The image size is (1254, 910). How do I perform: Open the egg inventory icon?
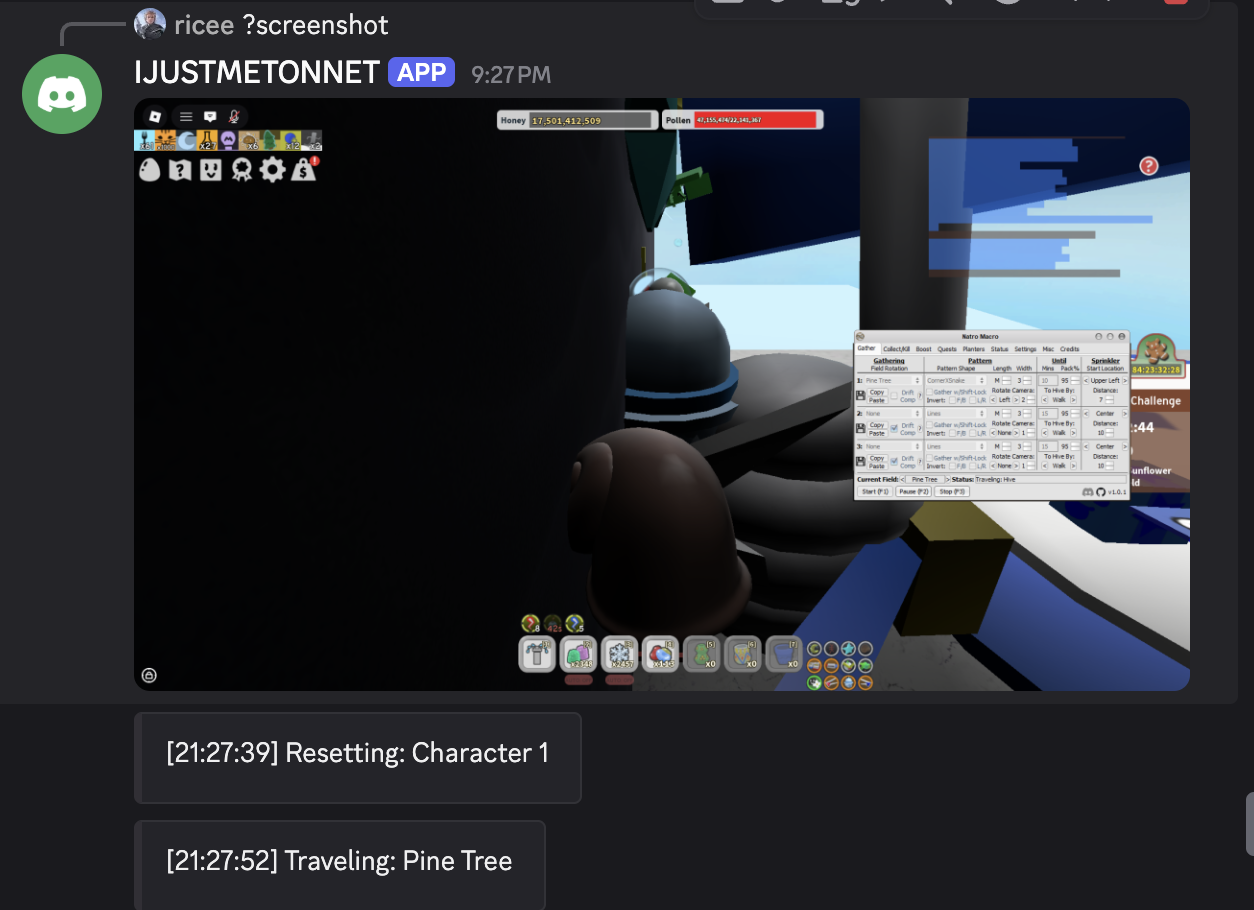(x=149, y=170)
